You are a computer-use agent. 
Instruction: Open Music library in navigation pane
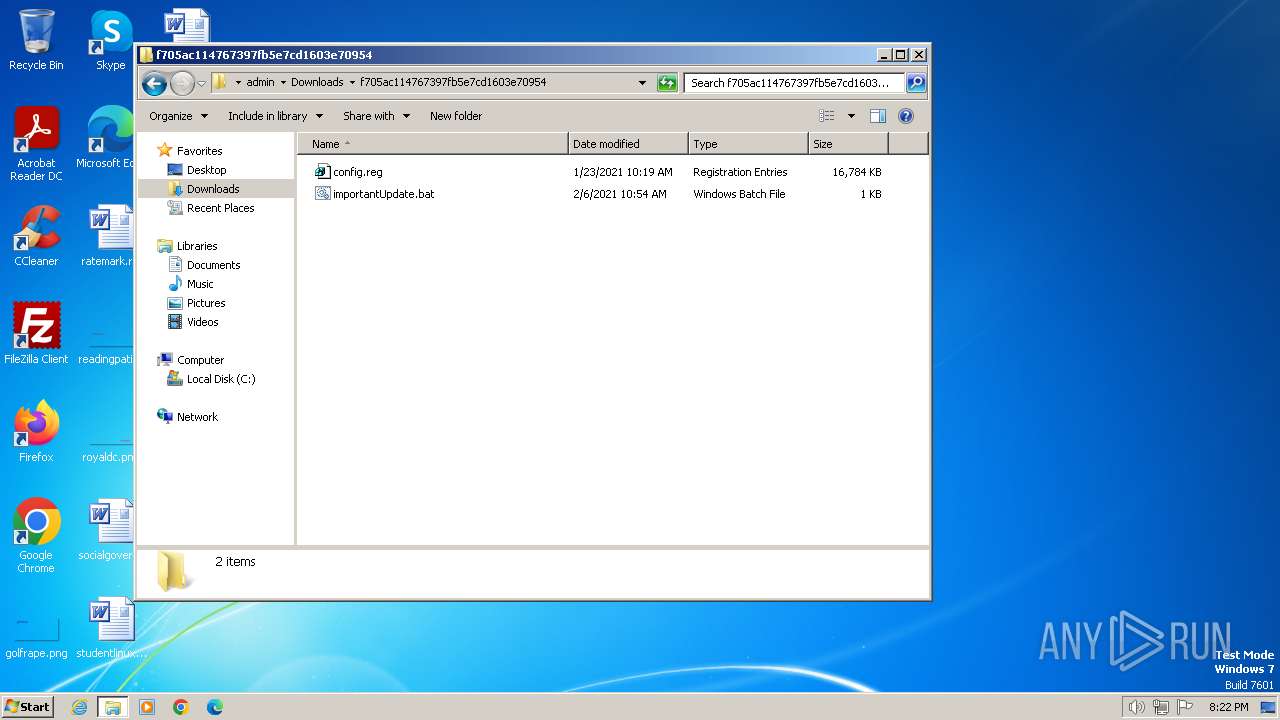tap(200, 284)
